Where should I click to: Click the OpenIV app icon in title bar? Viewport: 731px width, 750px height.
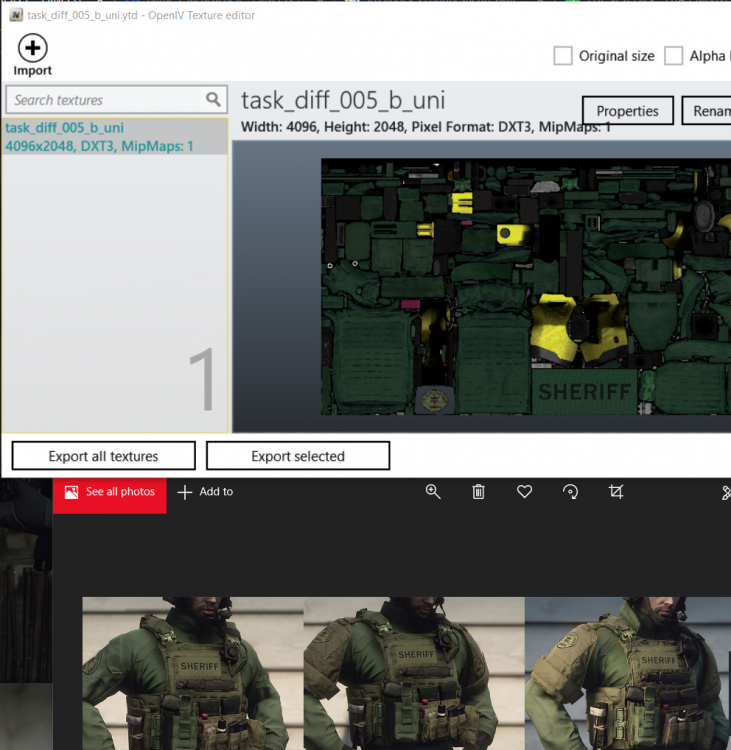click(x=16, y=15)
